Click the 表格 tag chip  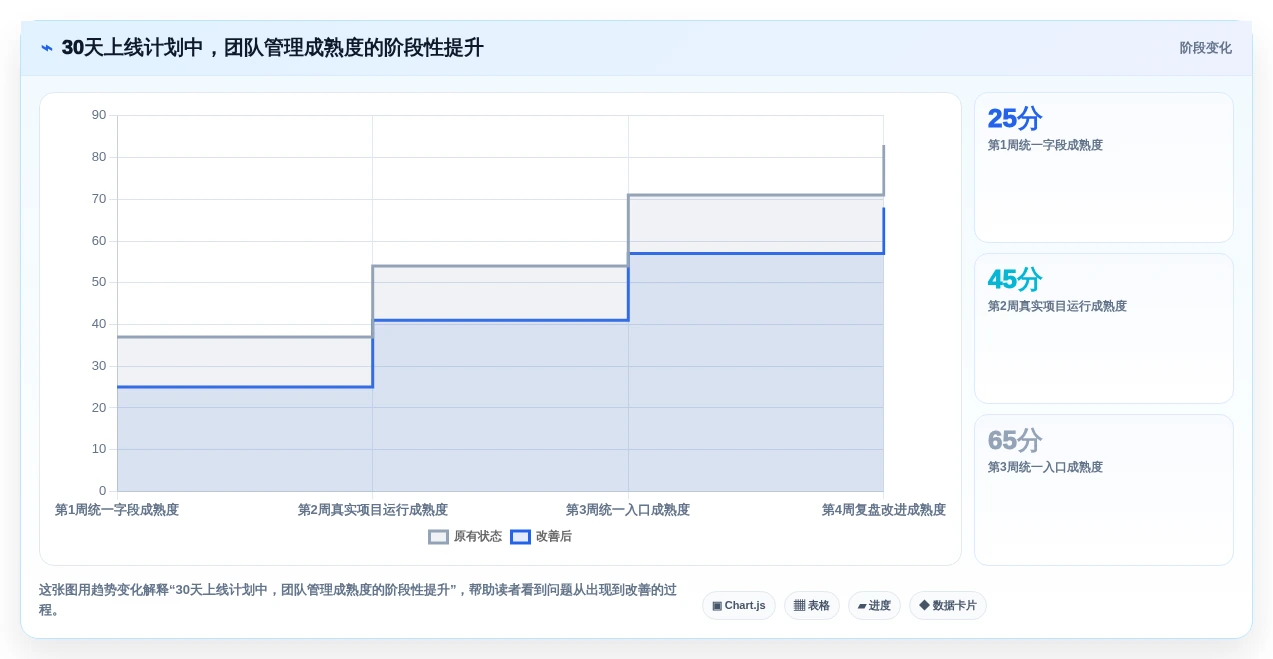[812, 606]
